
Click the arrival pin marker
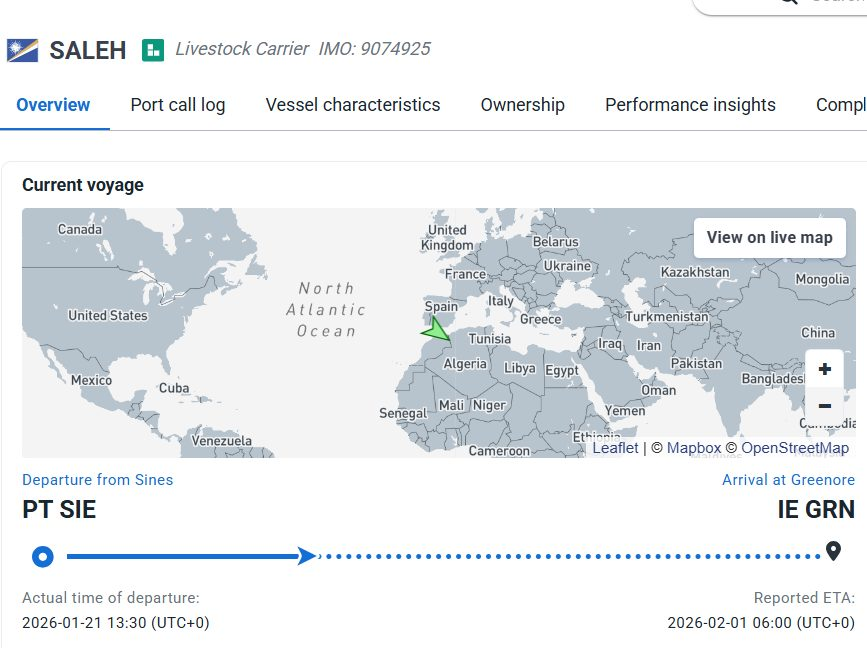[x=833, y=551]
